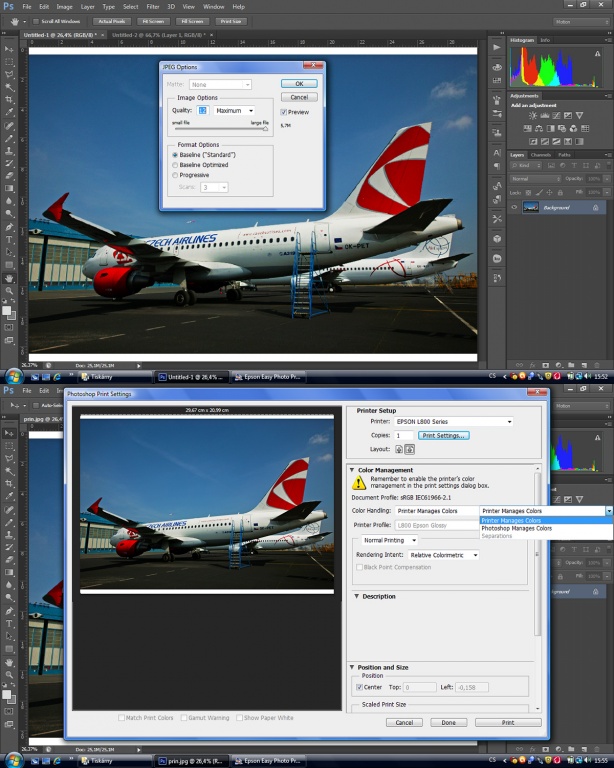Open the Kind filter dropdown in upper Layers panel
Viewport: 614px width, 768px height.
coord(526,166)
